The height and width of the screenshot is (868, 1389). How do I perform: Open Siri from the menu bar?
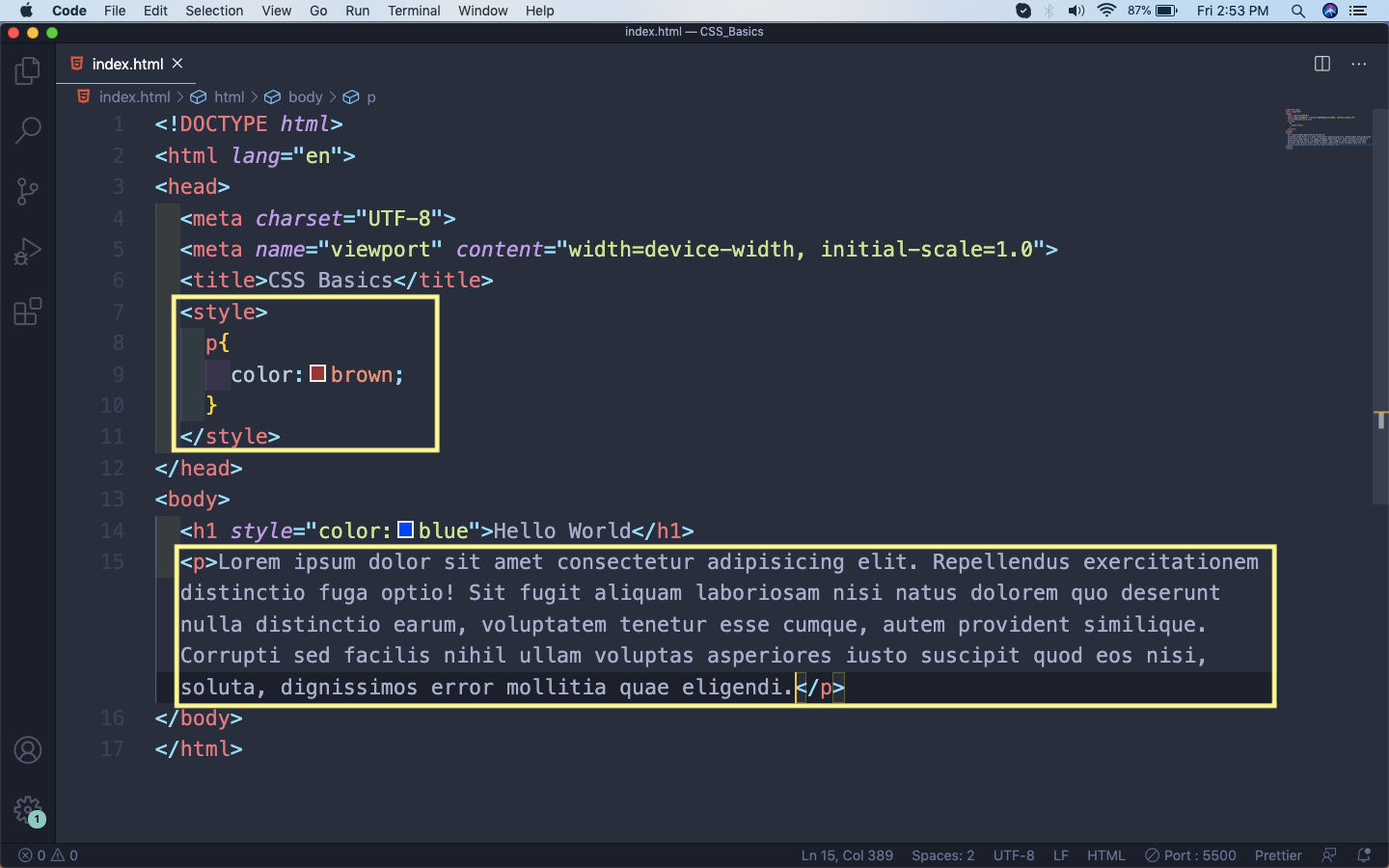pyautogui.click(x=1330, y=11)
